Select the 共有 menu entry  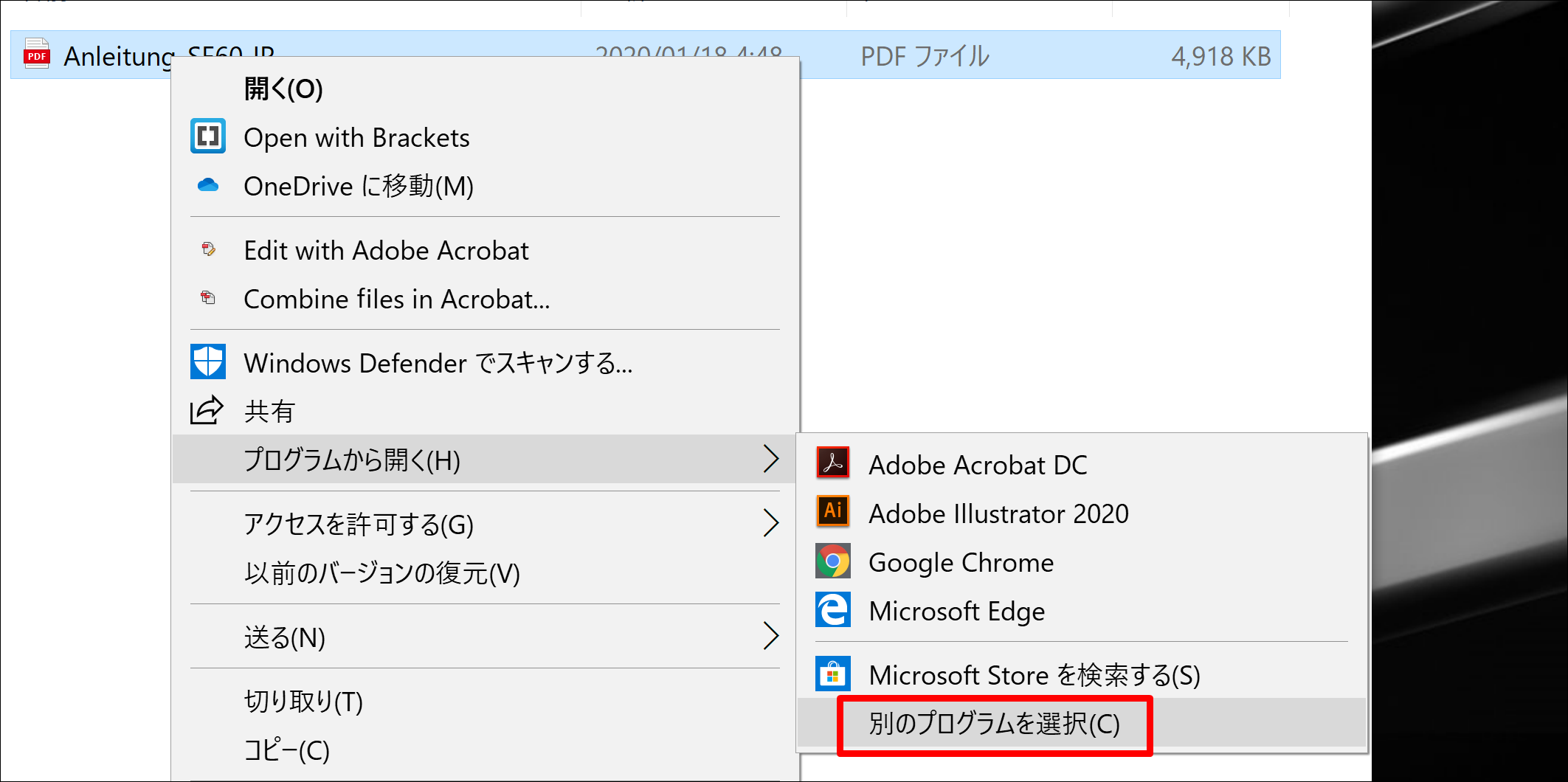[486, 411]
